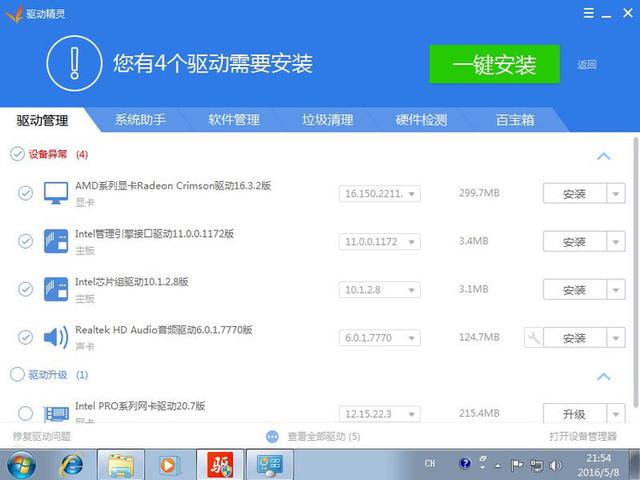The image size is (640, 480).
Task: Install the Realtek HD Audio driver
Action: point(575,338)
